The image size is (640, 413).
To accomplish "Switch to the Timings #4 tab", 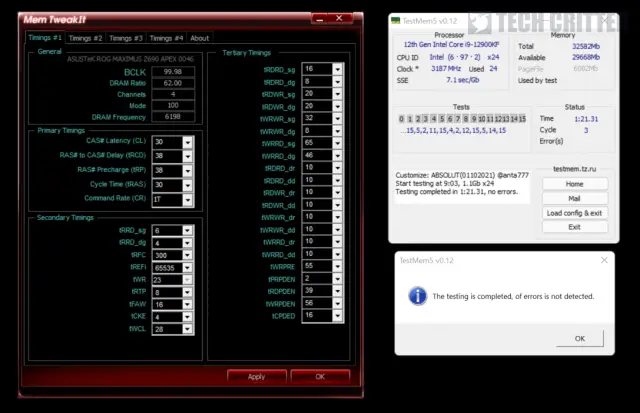I will (166, 38).
